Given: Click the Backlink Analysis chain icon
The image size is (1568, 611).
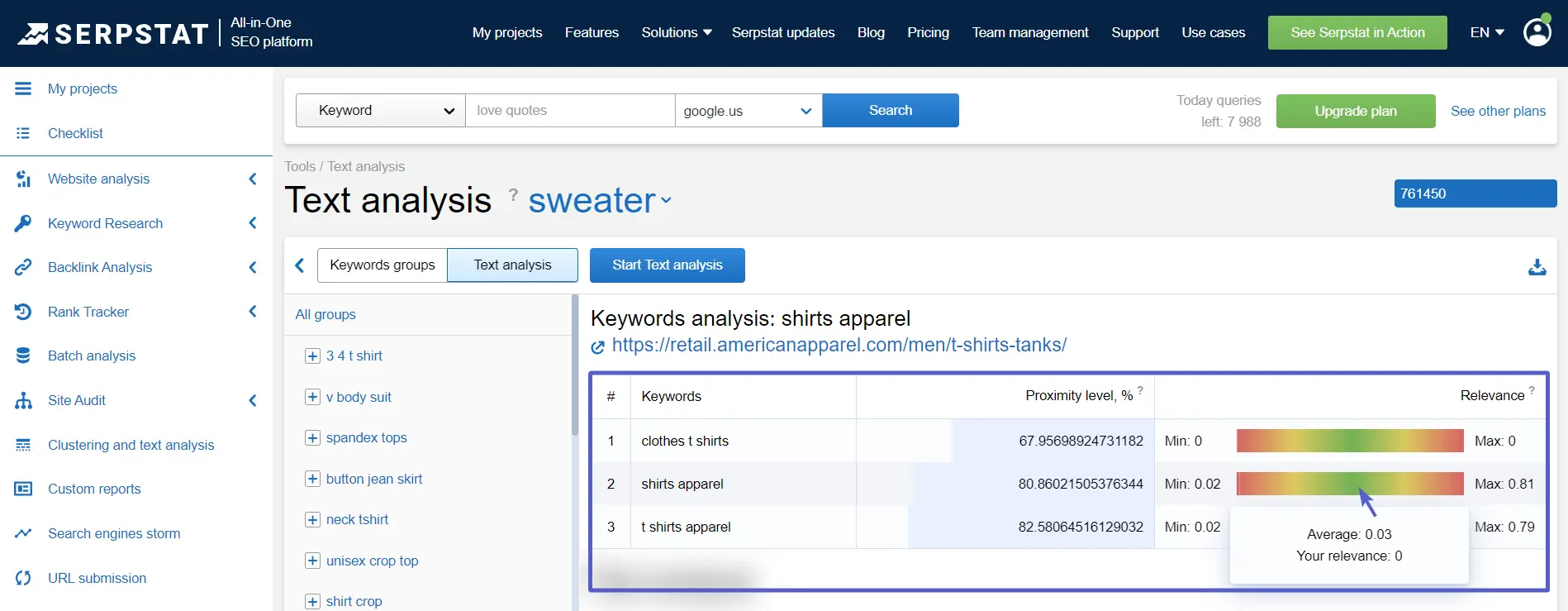Looking at the screenshot, I should point(23,267).
